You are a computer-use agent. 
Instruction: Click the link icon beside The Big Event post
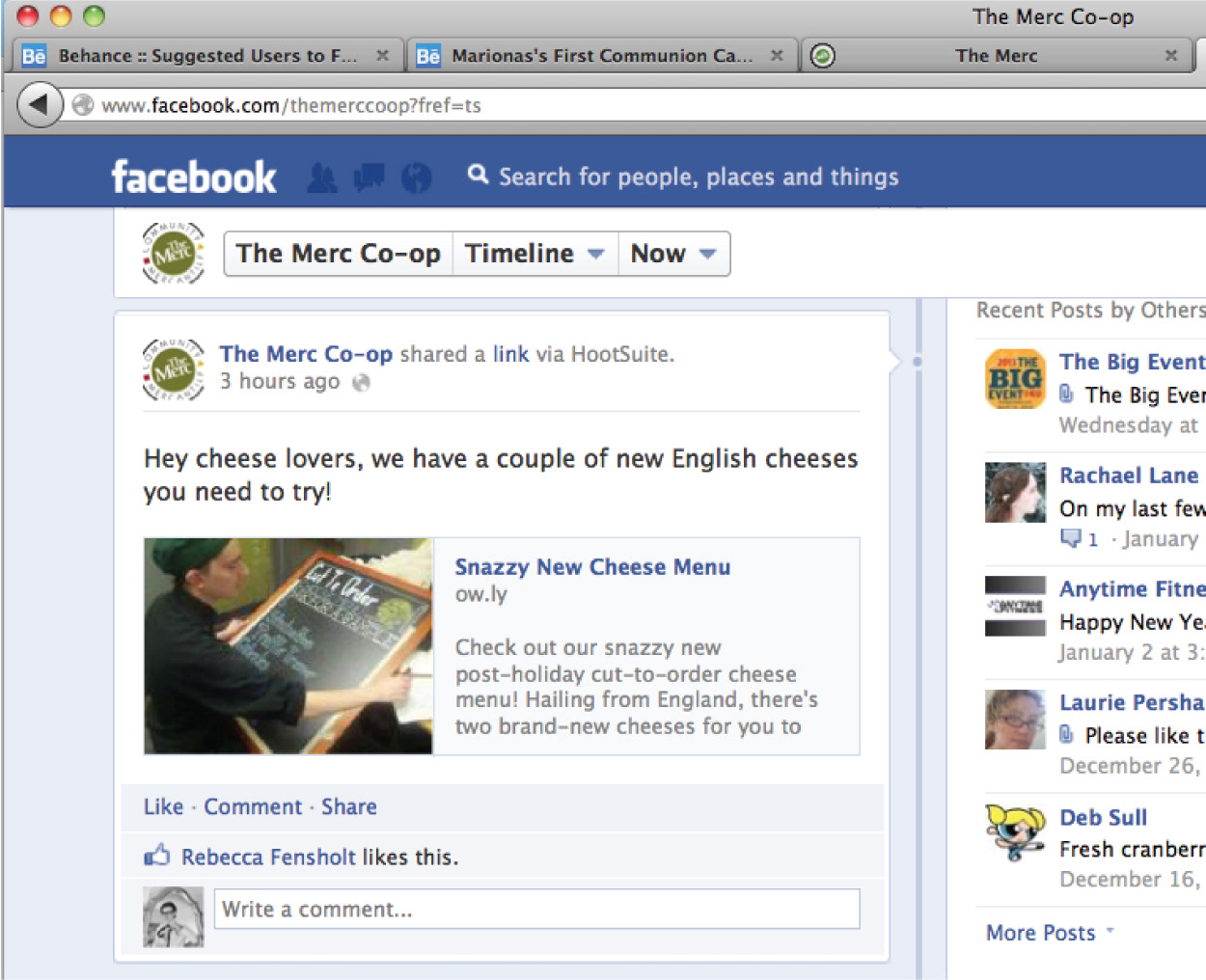(1066, 394)
